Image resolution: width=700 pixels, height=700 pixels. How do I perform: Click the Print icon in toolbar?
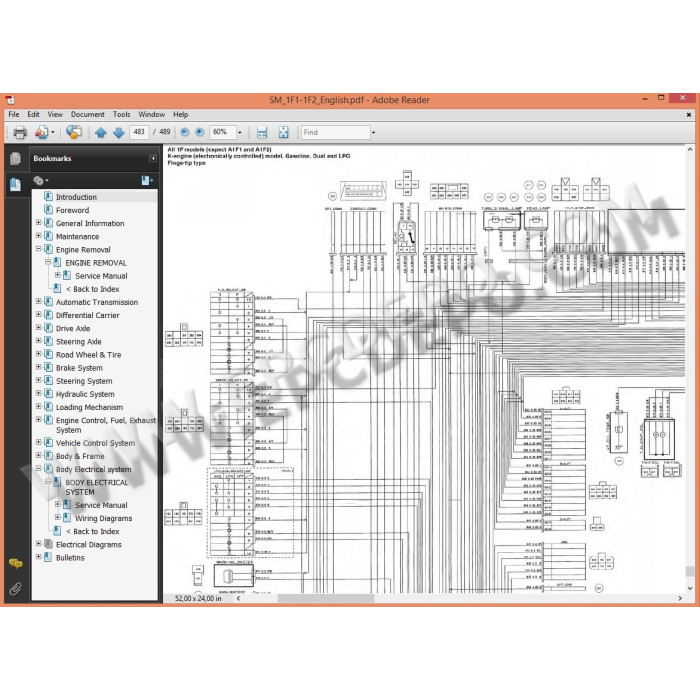point(20,132)
